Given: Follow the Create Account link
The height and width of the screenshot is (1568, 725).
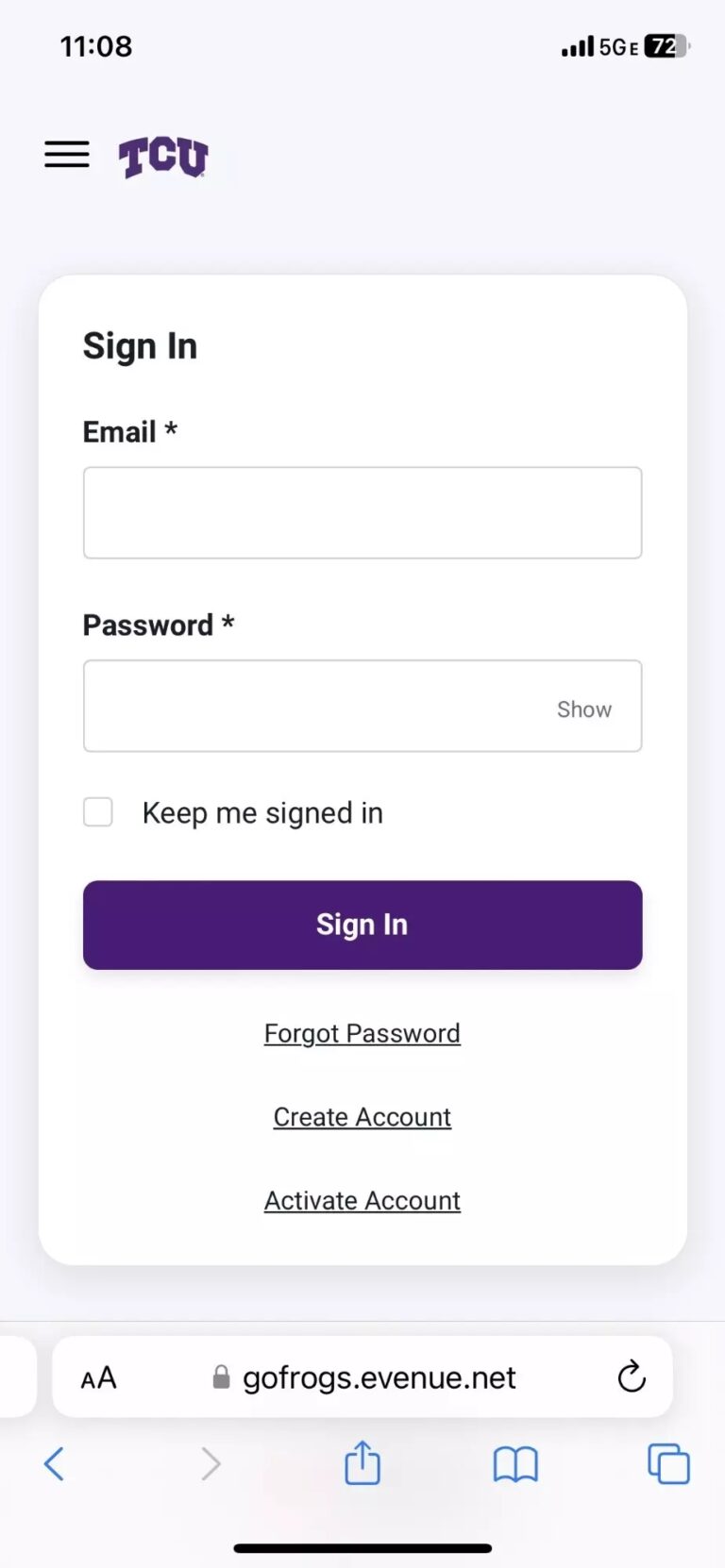Looking at the screenshot, I should click(x=362, y=1117).
